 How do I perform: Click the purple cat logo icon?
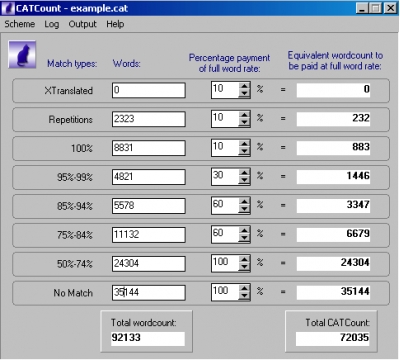tap(22, 54)
